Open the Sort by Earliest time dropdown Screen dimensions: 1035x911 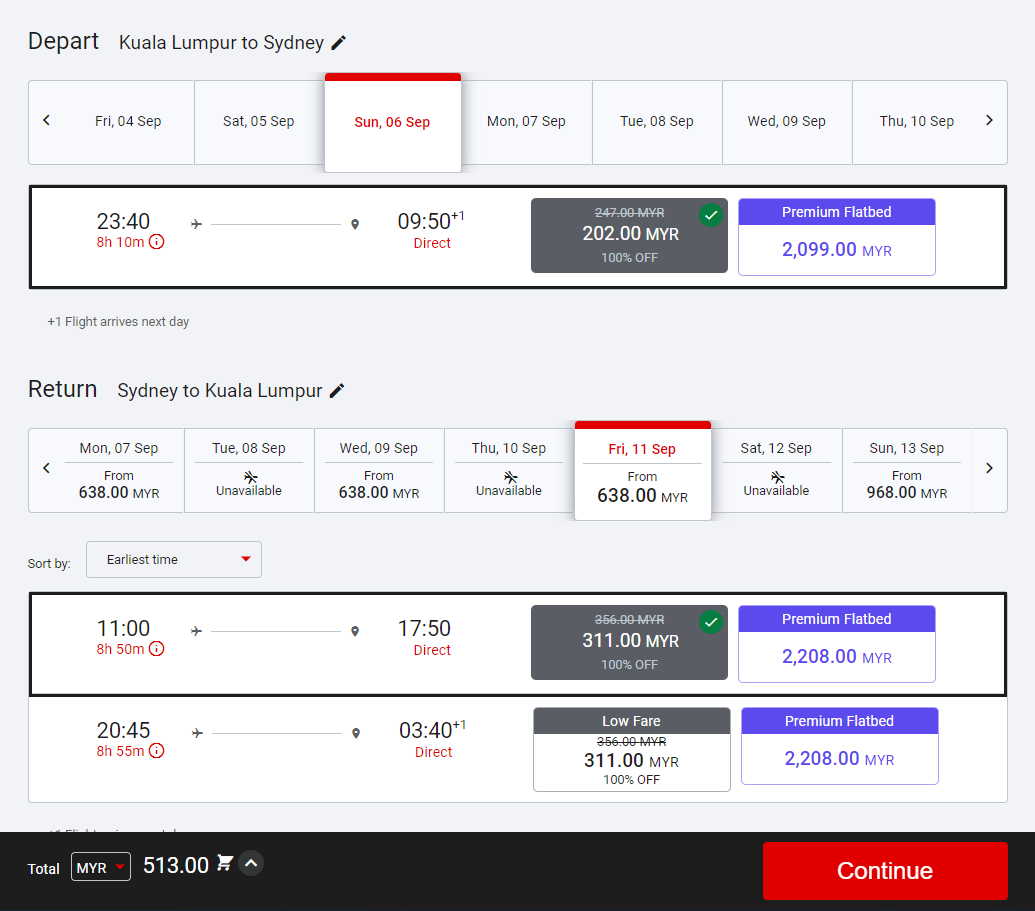[174, 560]
